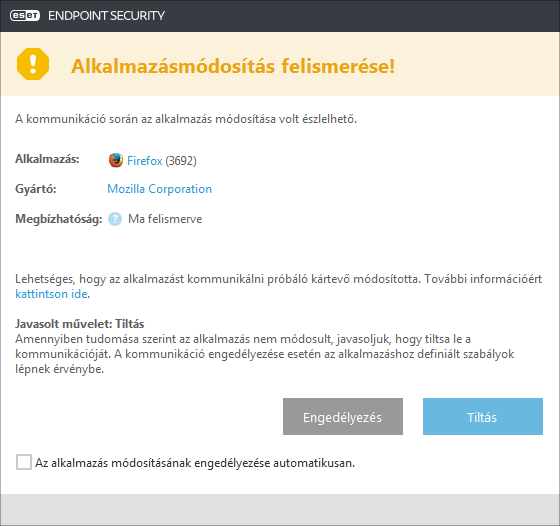
Task: Click the process ID (3692) text
Action: coord(181,161)
